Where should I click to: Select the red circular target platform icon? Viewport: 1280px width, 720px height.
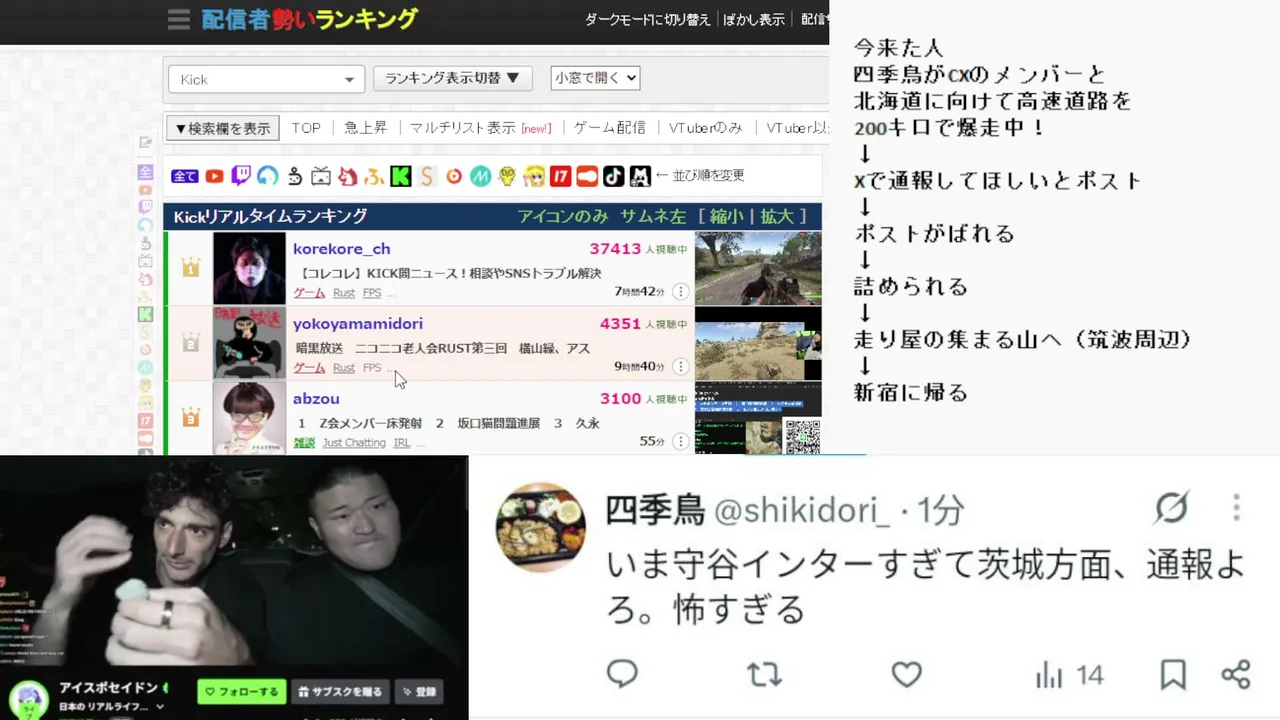(454, 177)
